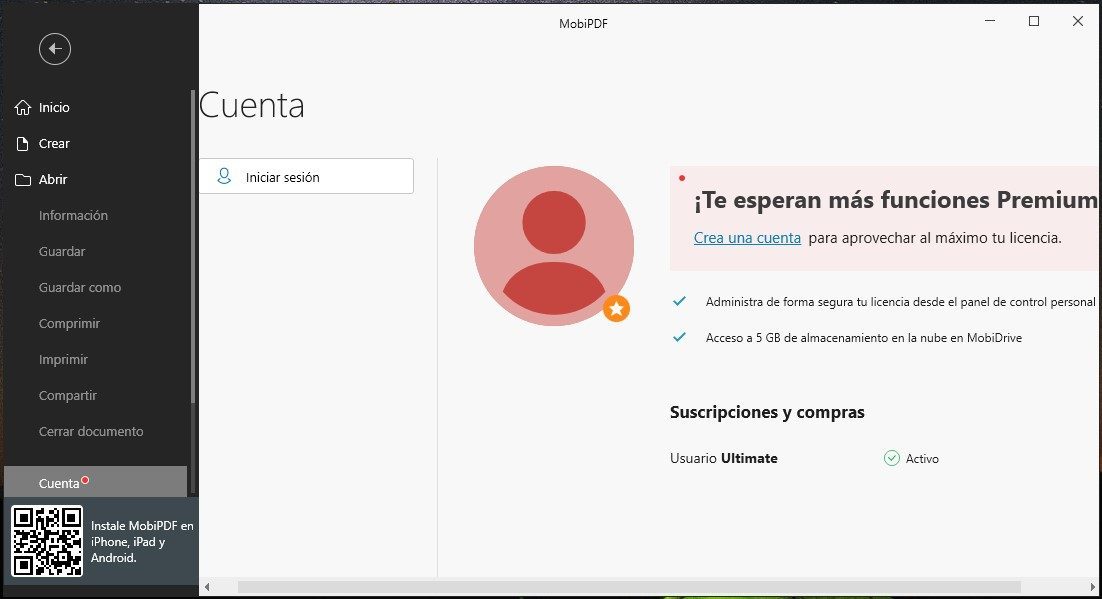Click the checkmark beside Acceso a 5 GB
The width and height of the screenshot is (1102, 599).
point(679,337)
